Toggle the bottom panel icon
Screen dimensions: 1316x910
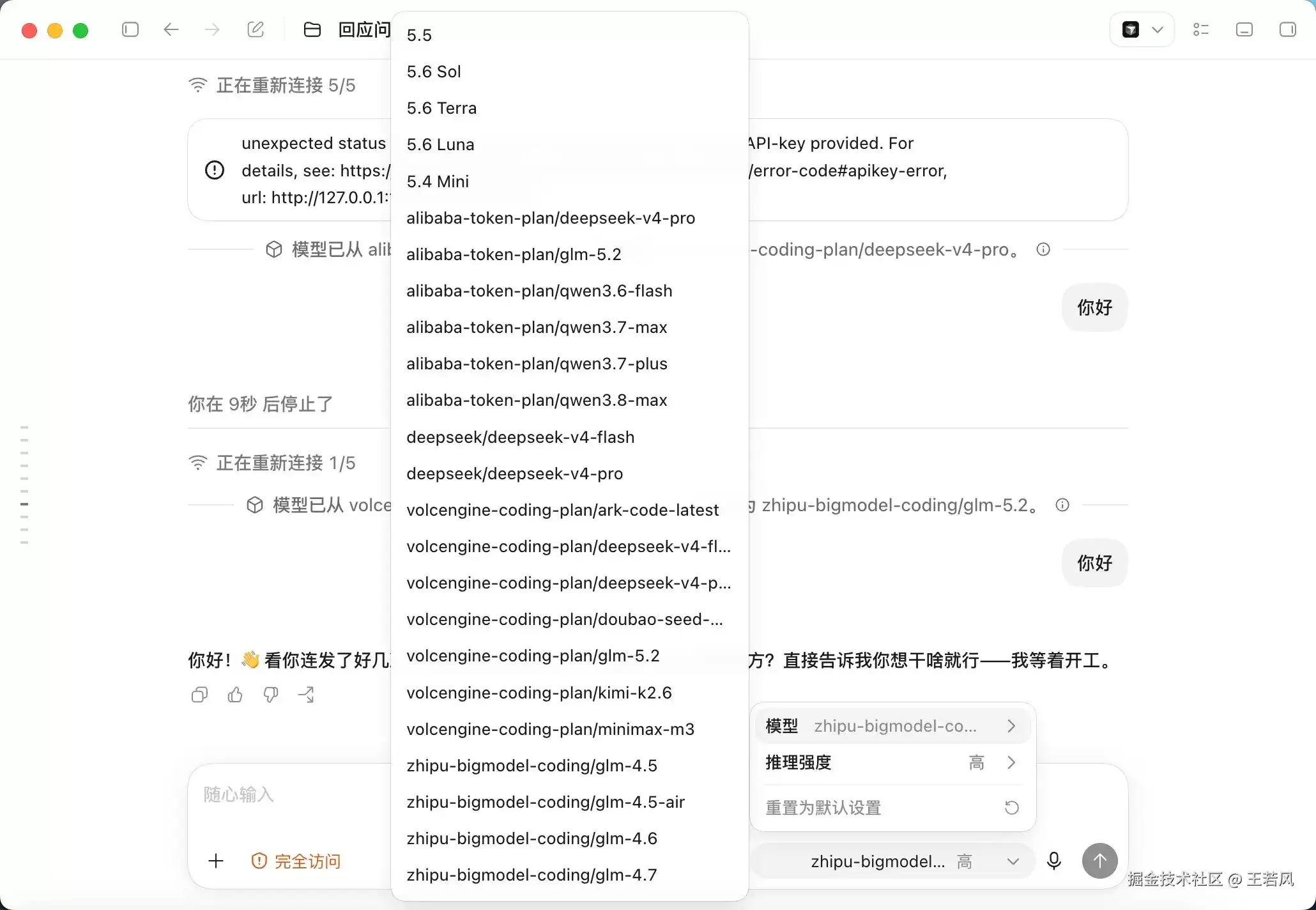(1244, 29)
